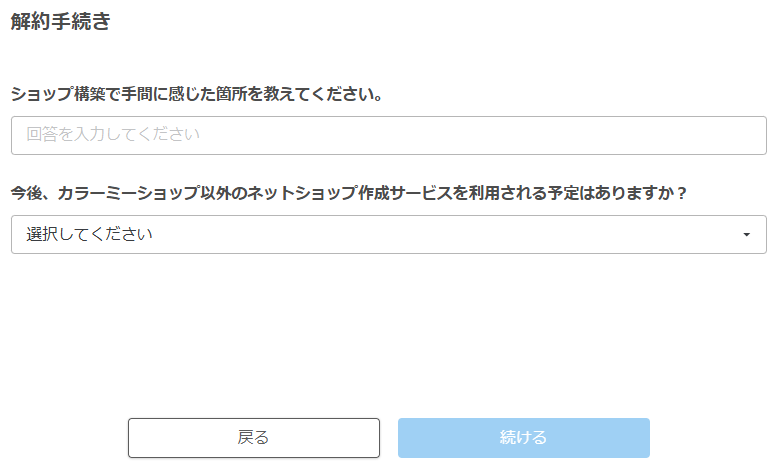Open the 選択してください dropdown

click(388, 235)
